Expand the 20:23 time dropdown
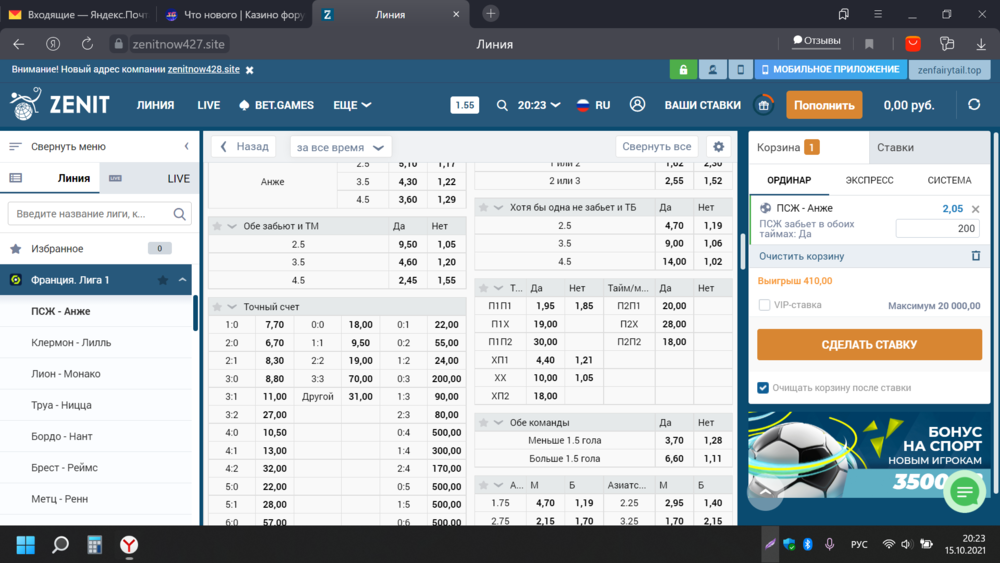Image resolution: width=1000 pixels, height=563 pixels. 539,105
